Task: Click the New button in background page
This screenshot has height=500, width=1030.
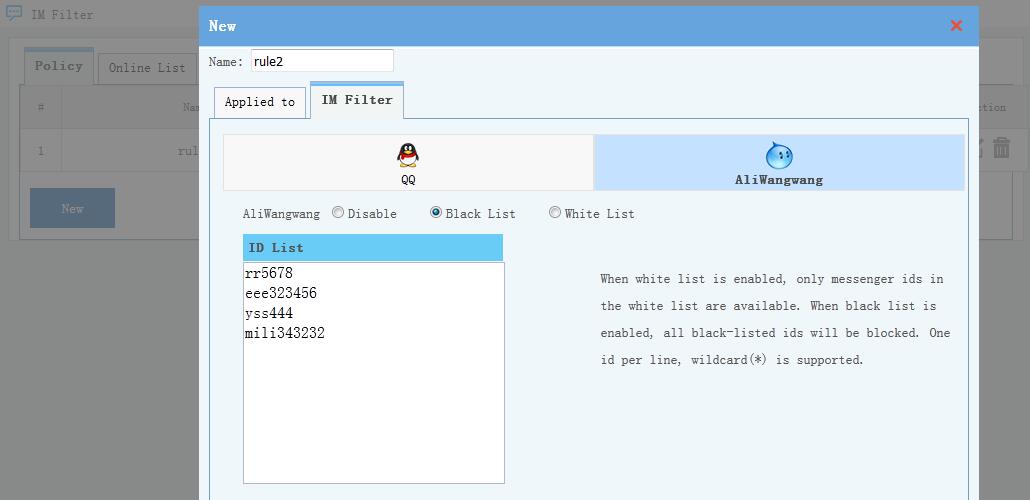Action: 72,208
